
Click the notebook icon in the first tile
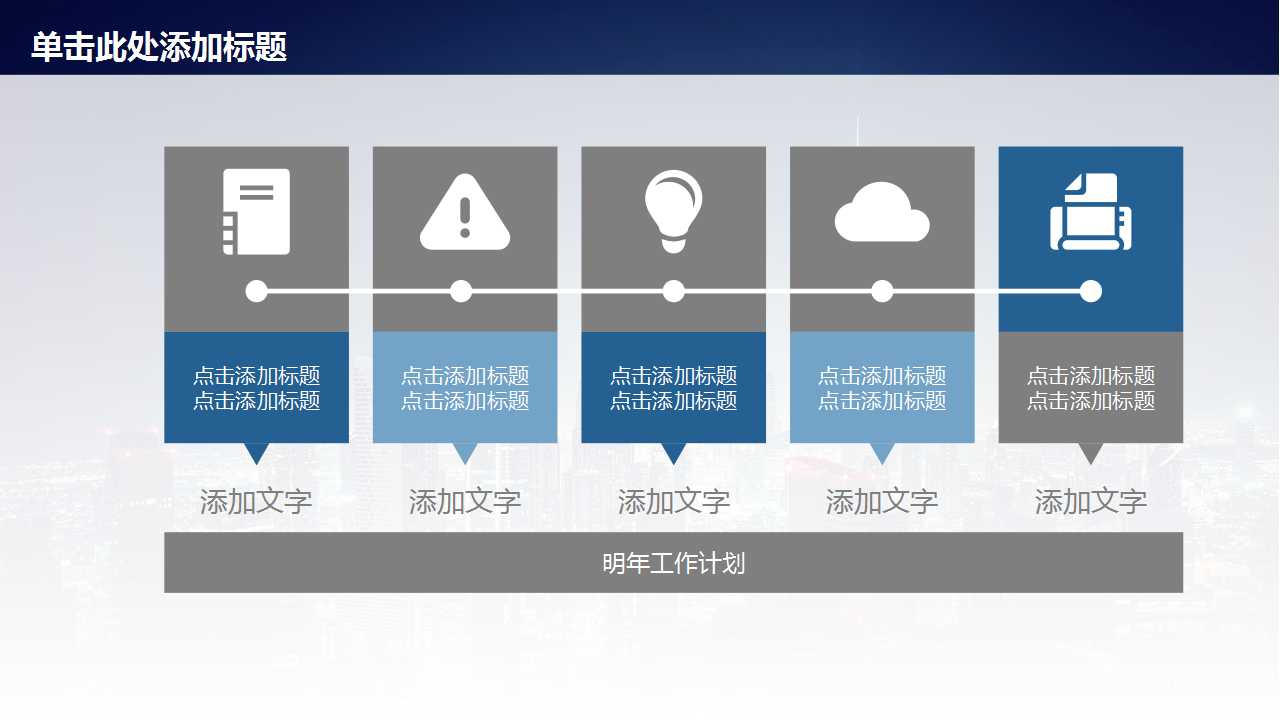[256, 211]
